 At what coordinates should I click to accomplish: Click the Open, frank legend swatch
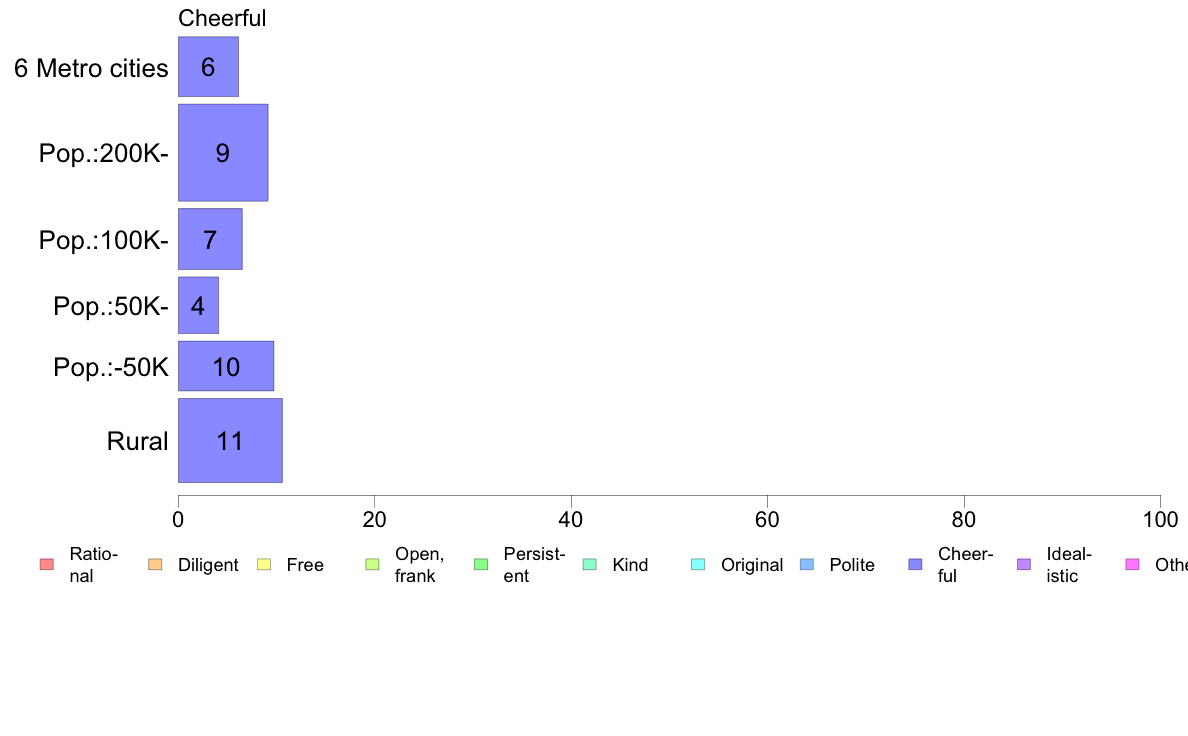click(372, 565)
